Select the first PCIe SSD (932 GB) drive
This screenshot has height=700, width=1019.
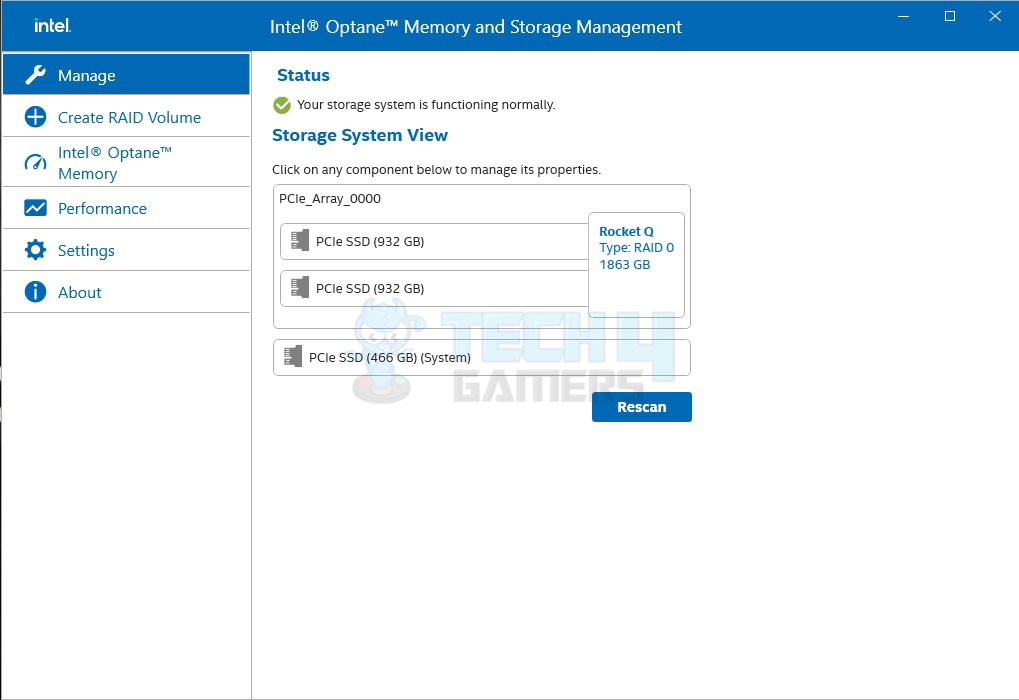click(434, 242)
